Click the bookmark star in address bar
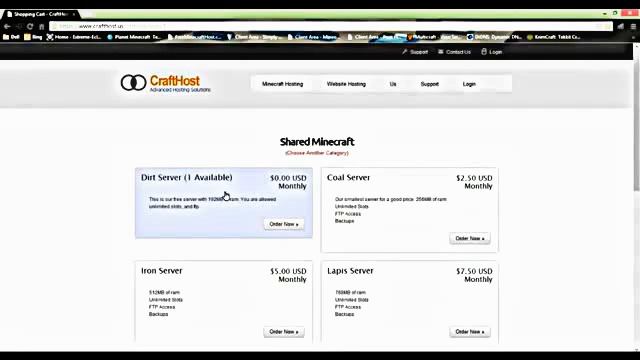Image resolution: width=640 pixels, height=360 pixels. pyautogui.click(x=608, y=26)
